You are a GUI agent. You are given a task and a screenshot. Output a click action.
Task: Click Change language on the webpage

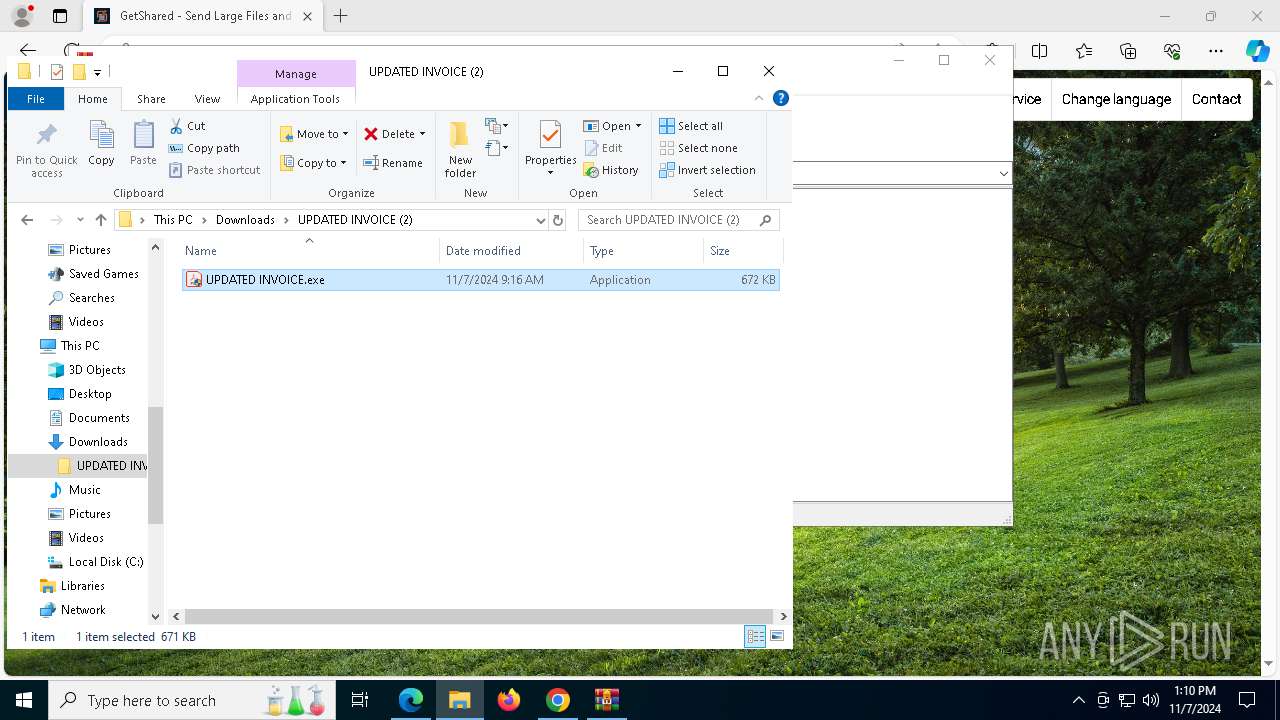point(1116,99)
